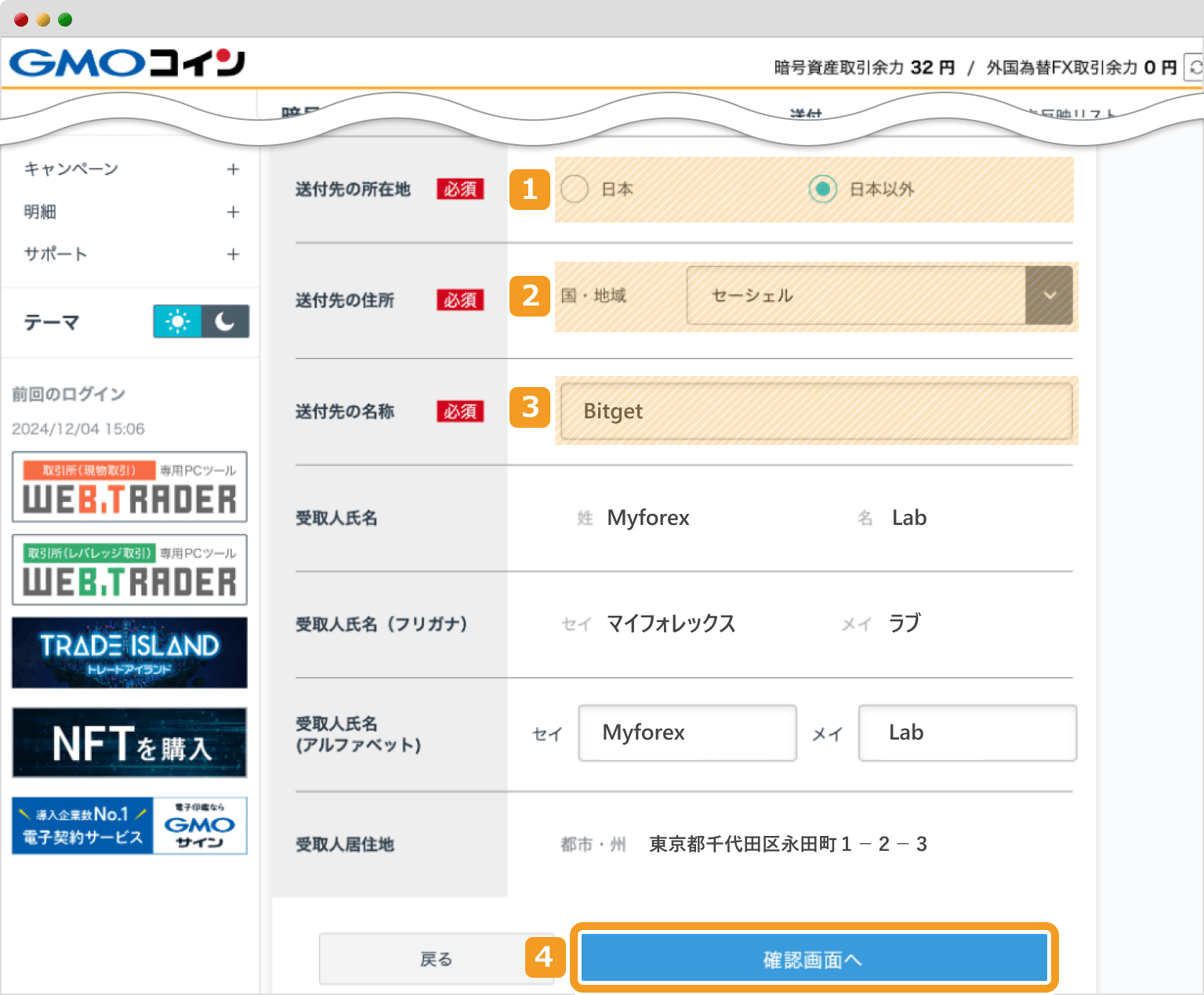The height and width of the screenshot is (995, 1204).
Task: Click the TRADE ISLAND banner
Action: (129, 653)
